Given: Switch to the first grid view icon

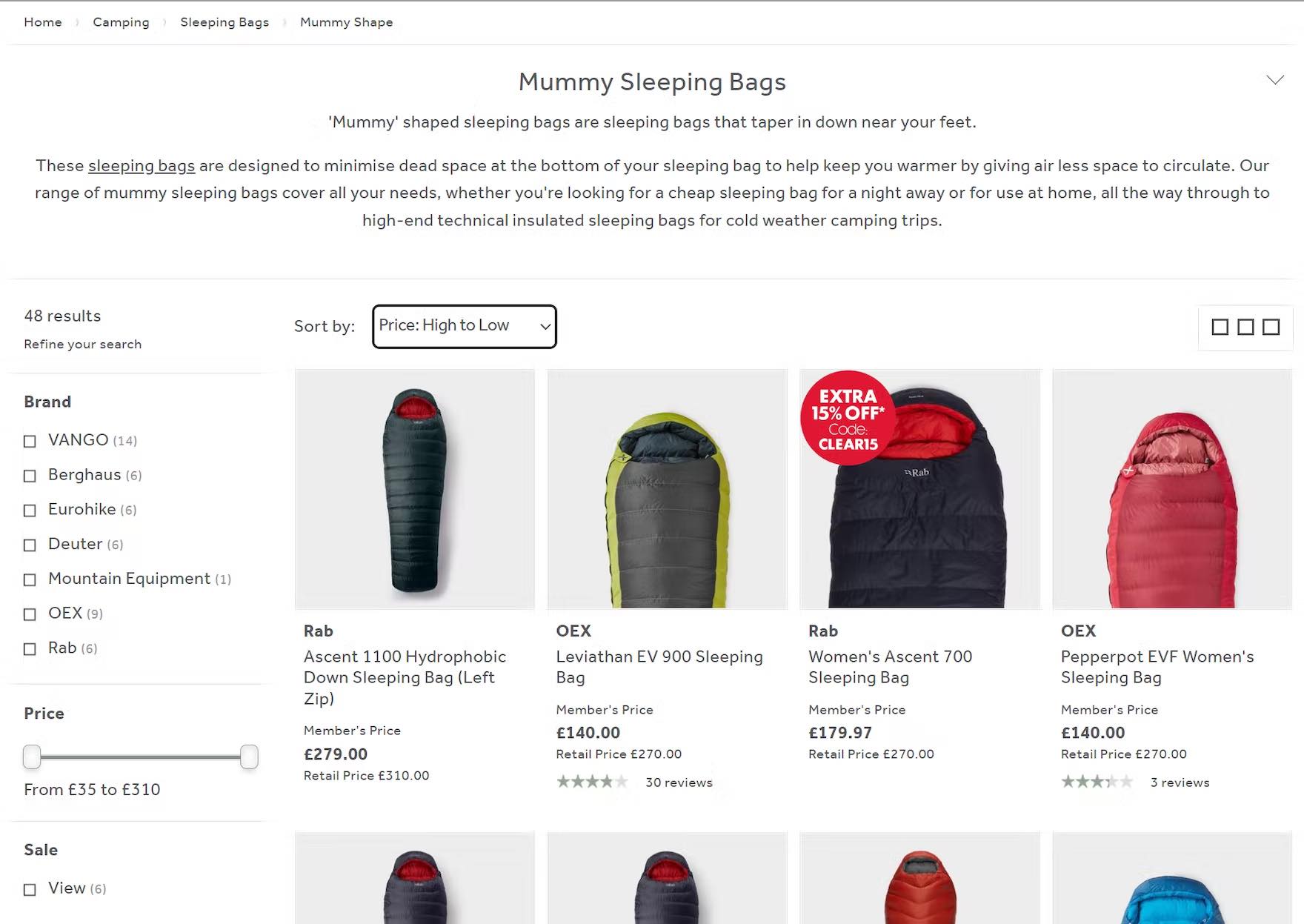Looking at the screenshot, I should [1220, 327].
